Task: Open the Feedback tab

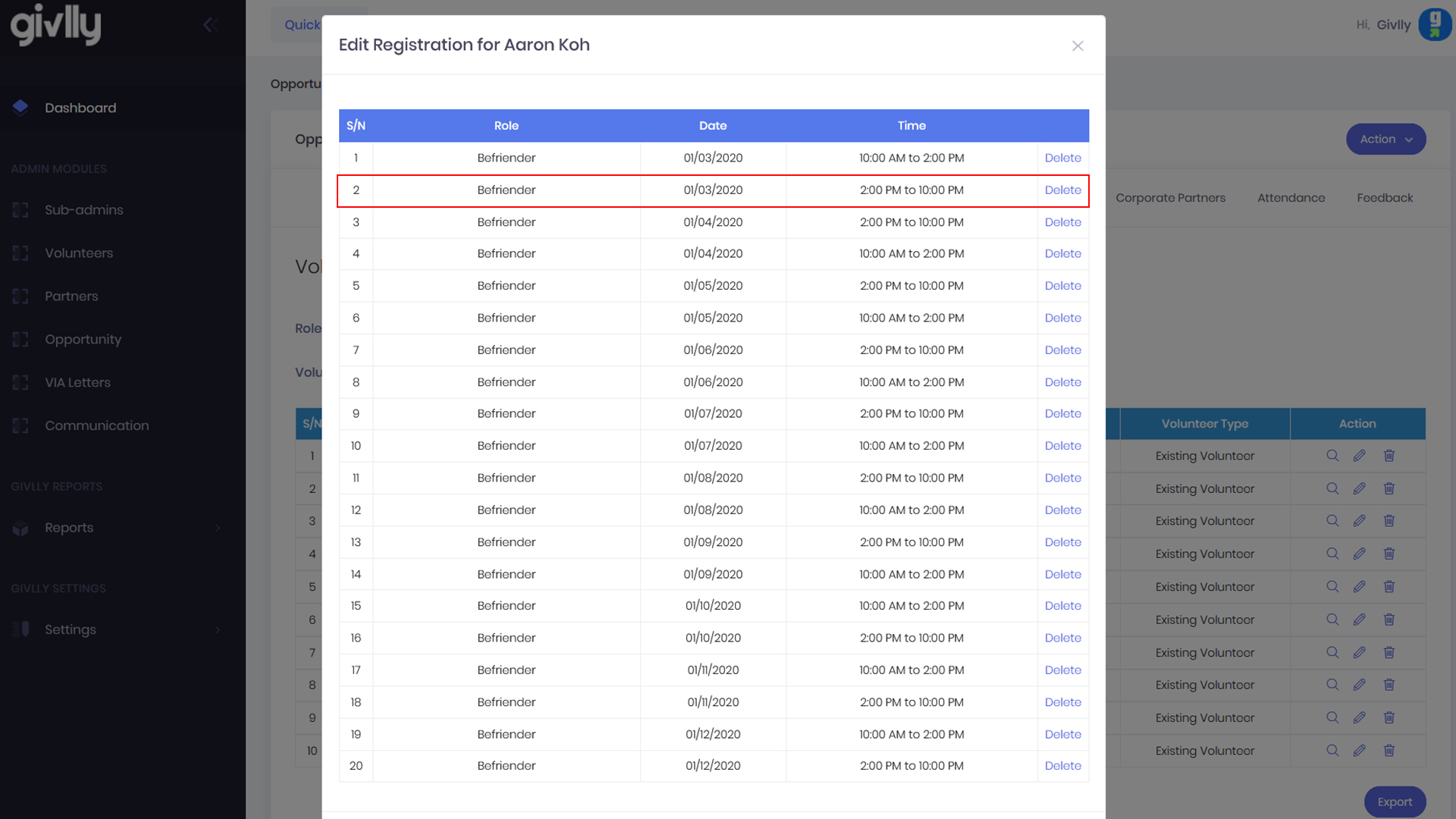Action: click(1385, 198)
